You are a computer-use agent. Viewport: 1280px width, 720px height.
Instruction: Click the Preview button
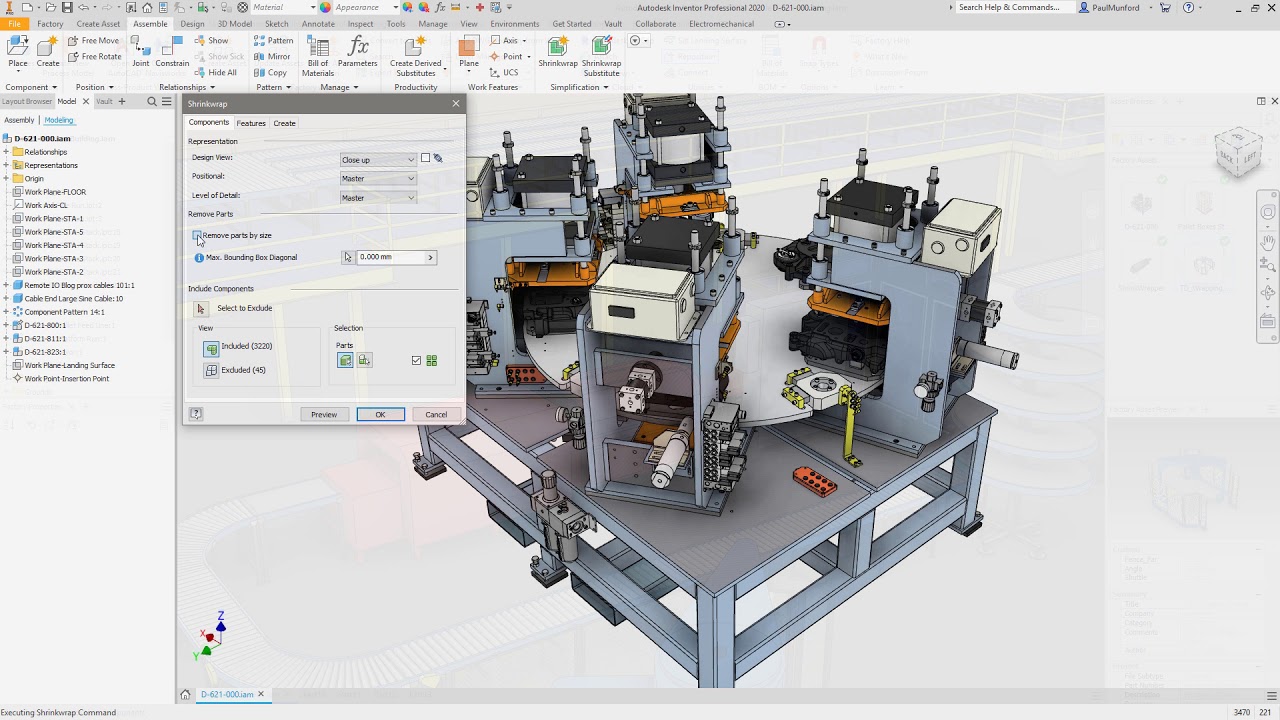(x=323, y=414)
